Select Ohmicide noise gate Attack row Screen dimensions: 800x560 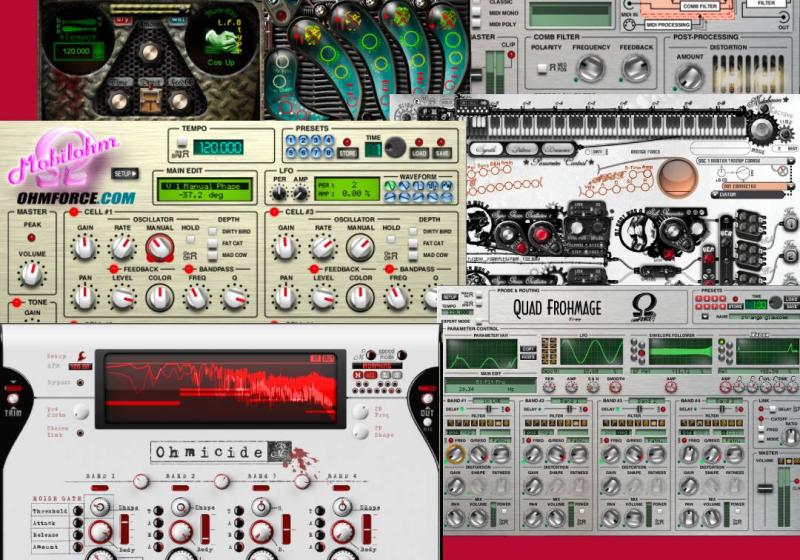point(57,523)
